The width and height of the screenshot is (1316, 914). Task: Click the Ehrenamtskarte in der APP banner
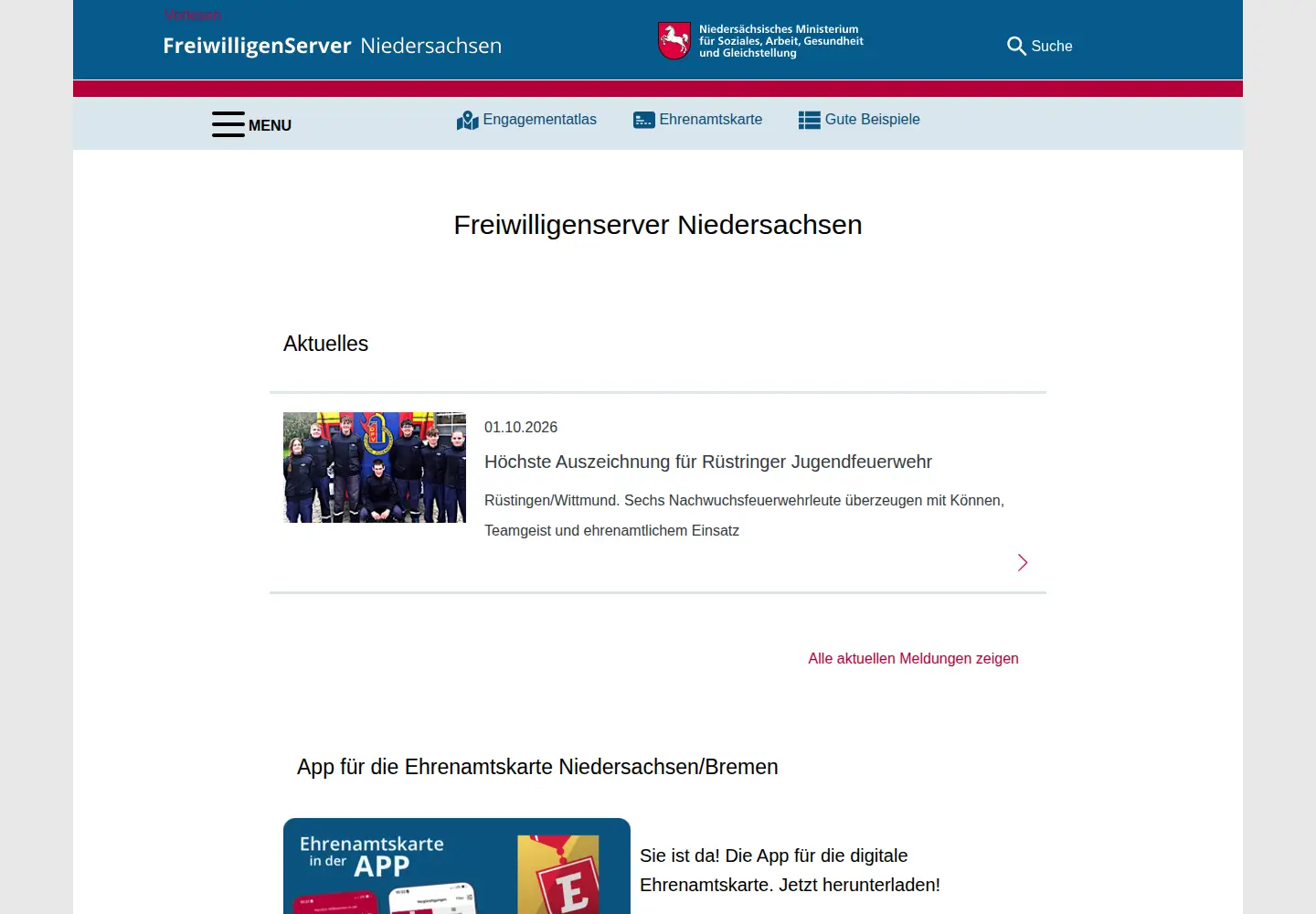[x=457, y=866]
